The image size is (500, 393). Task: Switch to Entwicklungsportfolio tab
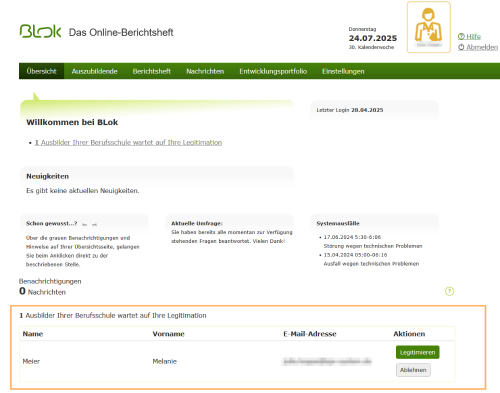click(x=273, y=71)
